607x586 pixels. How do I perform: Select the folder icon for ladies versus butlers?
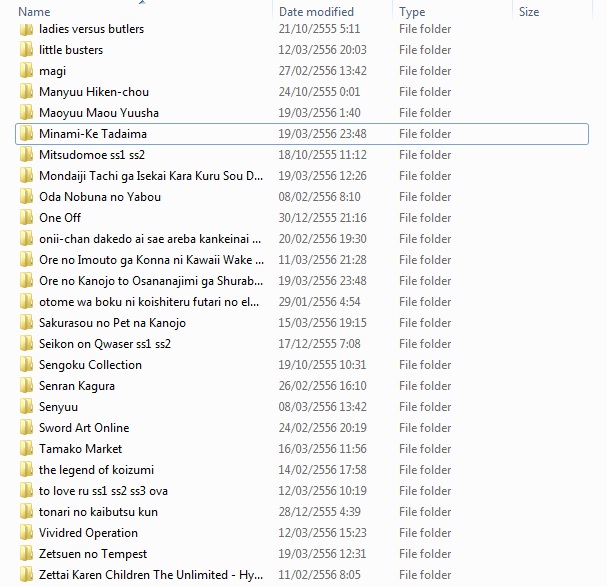point(26,29)
